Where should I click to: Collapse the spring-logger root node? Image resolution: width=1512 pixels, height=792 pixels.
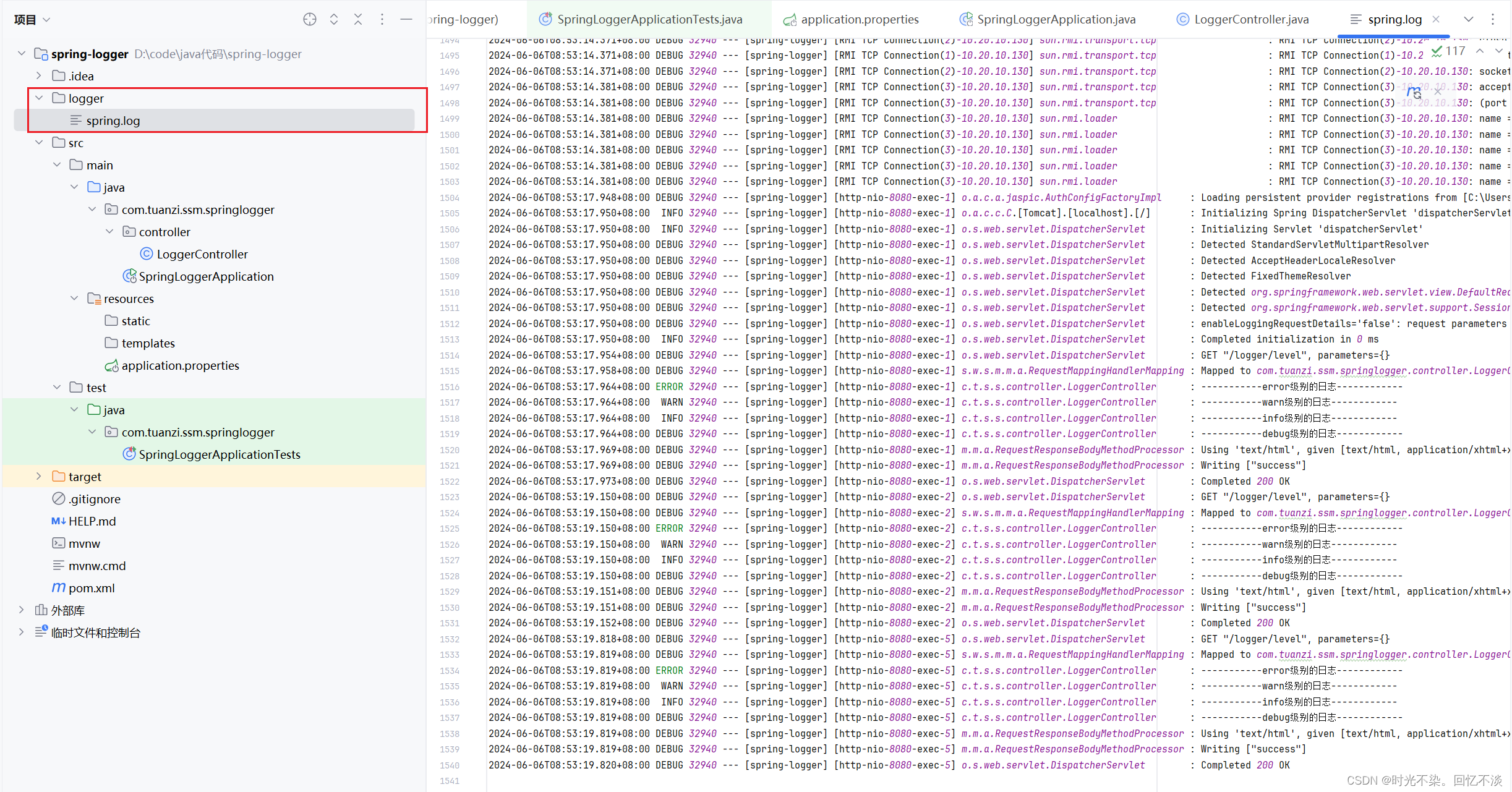(x=22, y=54)
